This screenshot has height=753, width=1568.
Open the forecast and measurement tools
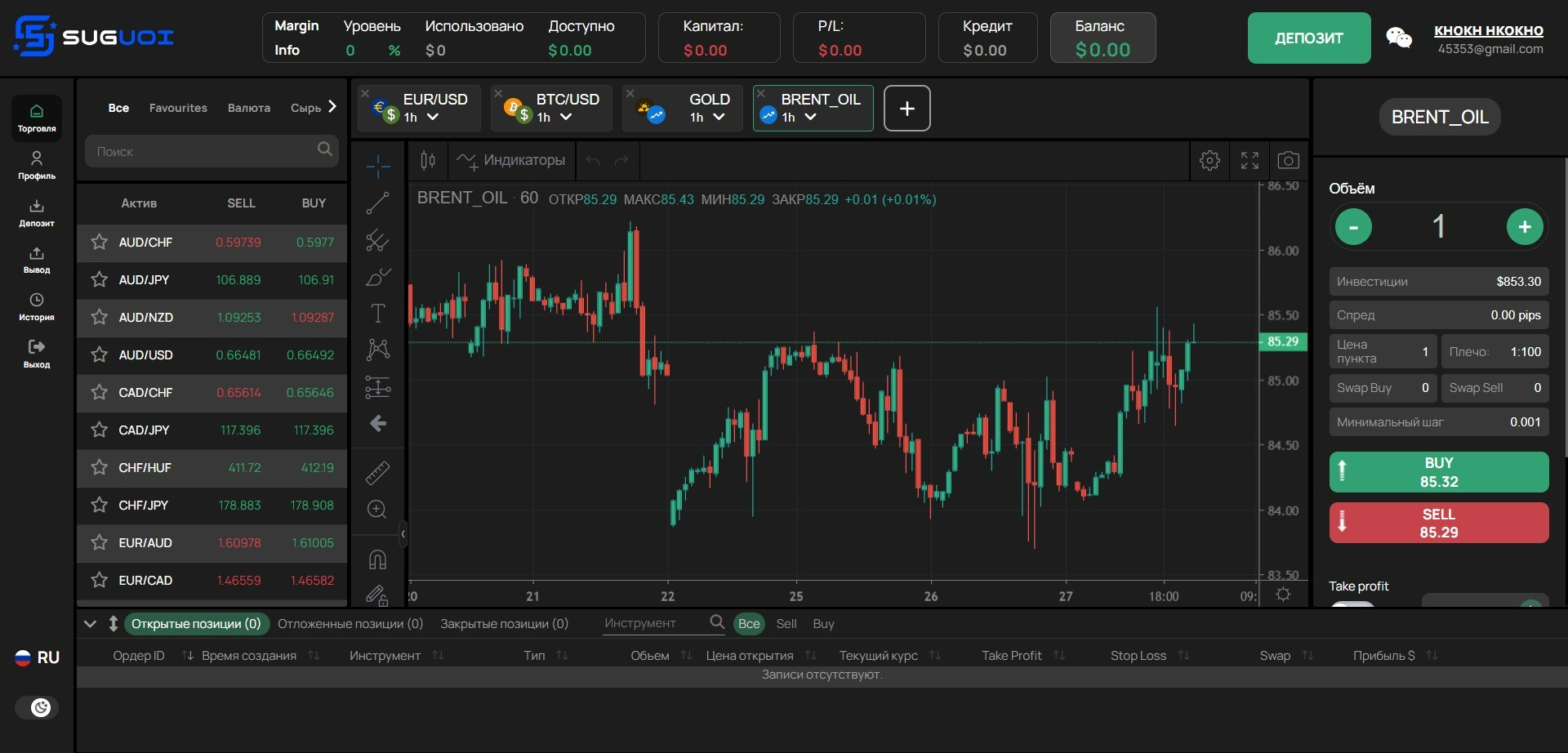[x=377, y=386]
